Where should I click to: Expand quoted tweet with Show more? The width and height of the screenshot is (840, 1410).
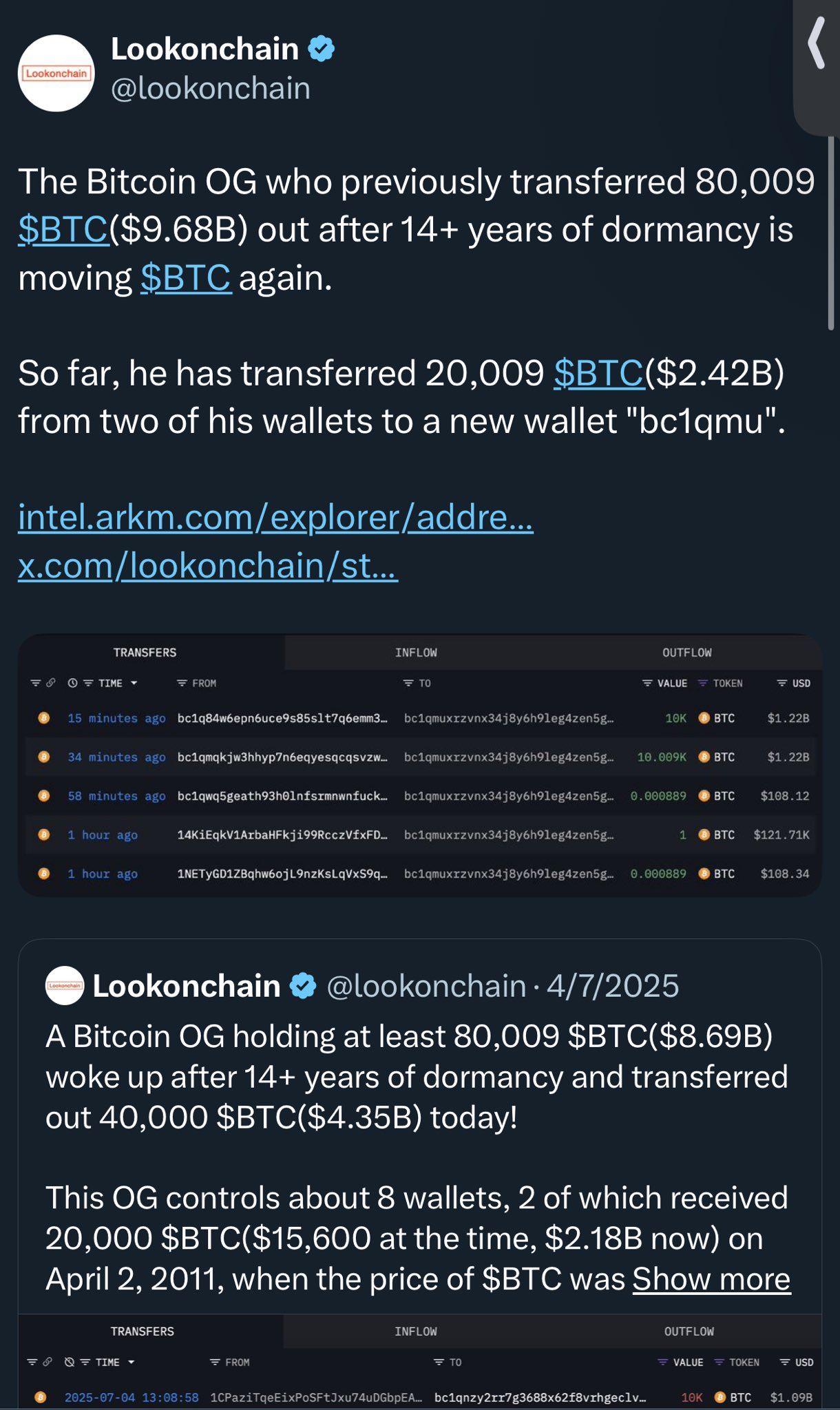(711, 1279)
